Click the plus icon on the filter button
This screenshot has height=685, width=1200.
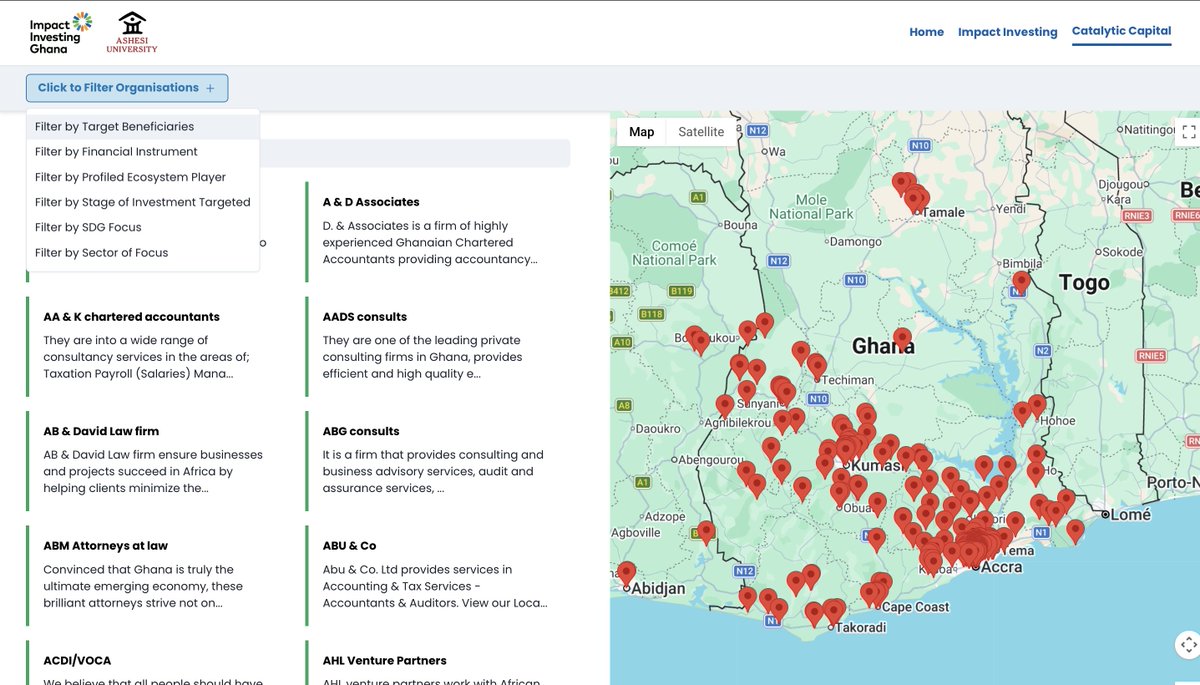point(210,88)
